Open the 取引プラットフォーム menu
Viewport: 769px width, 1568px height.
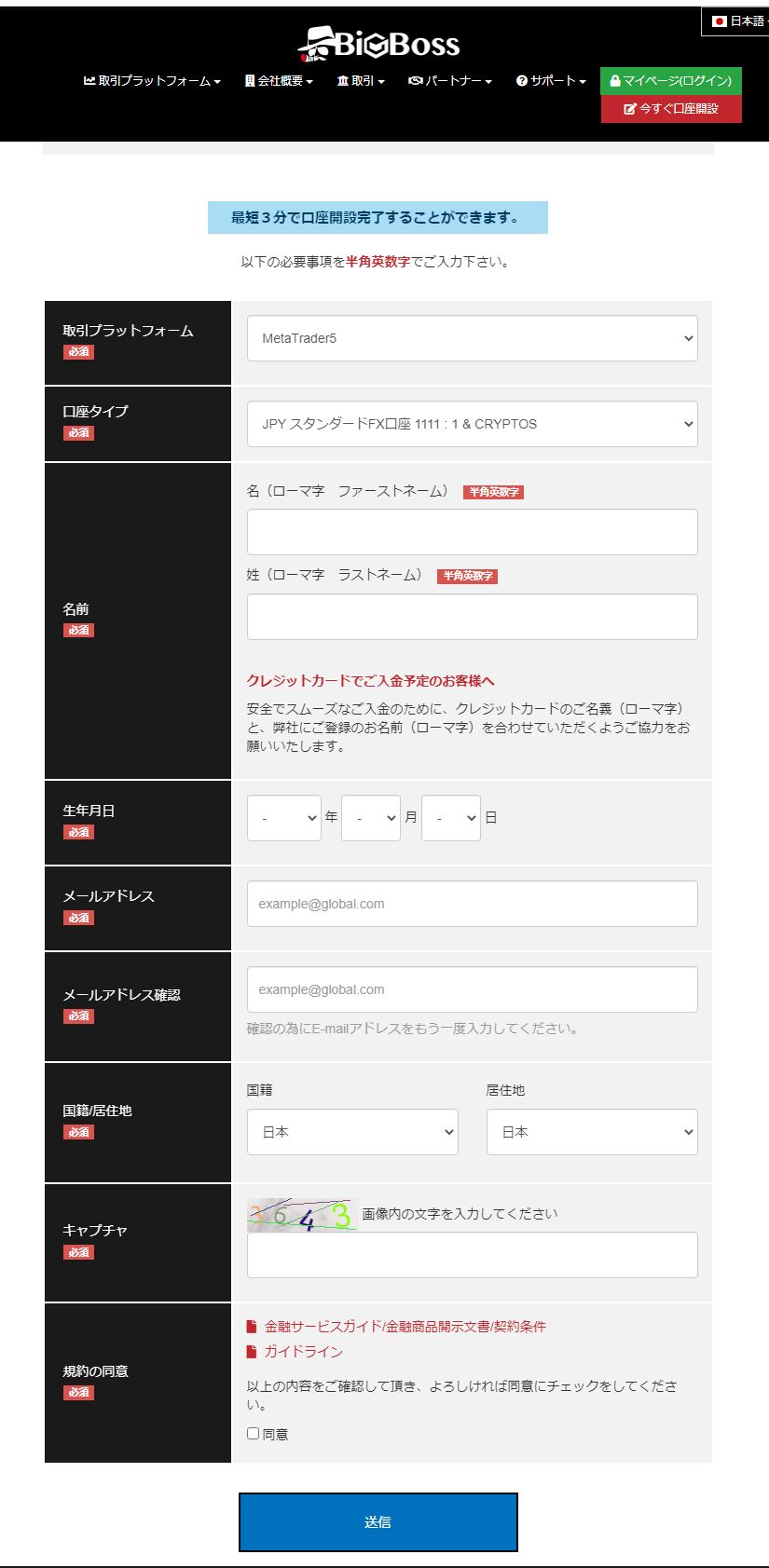coord(152,81)
